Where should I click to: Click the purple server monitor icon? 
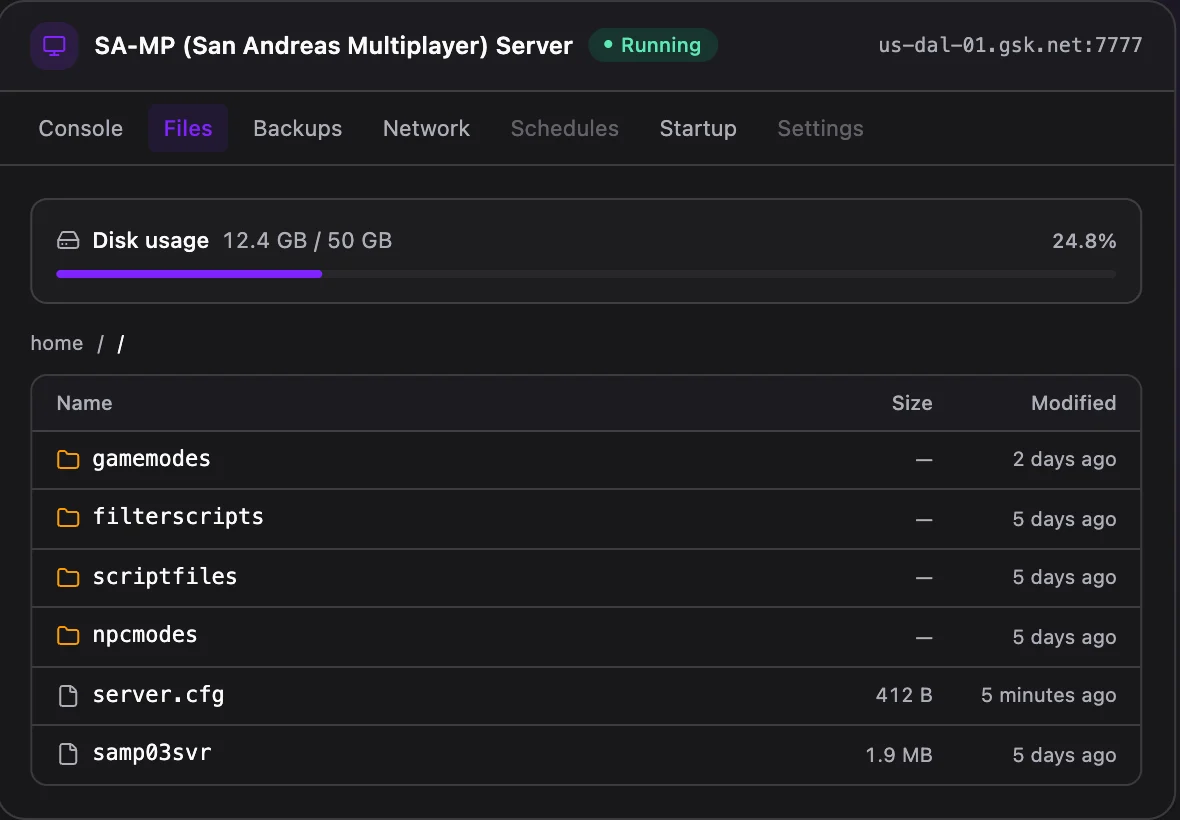point(54,46)
